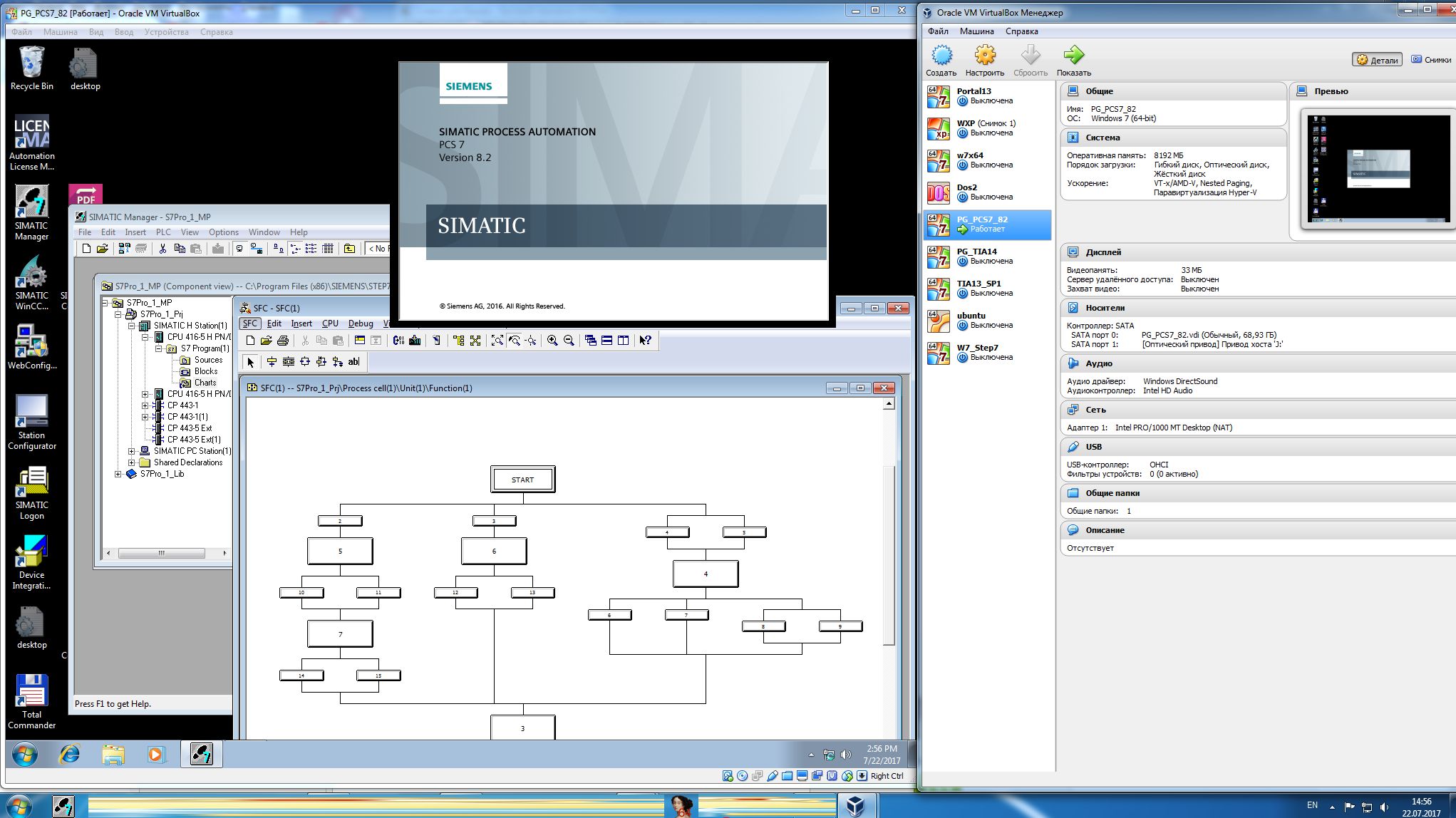Click Zoom Out magnifier in SFC toolbar

[x=569, y=341]
